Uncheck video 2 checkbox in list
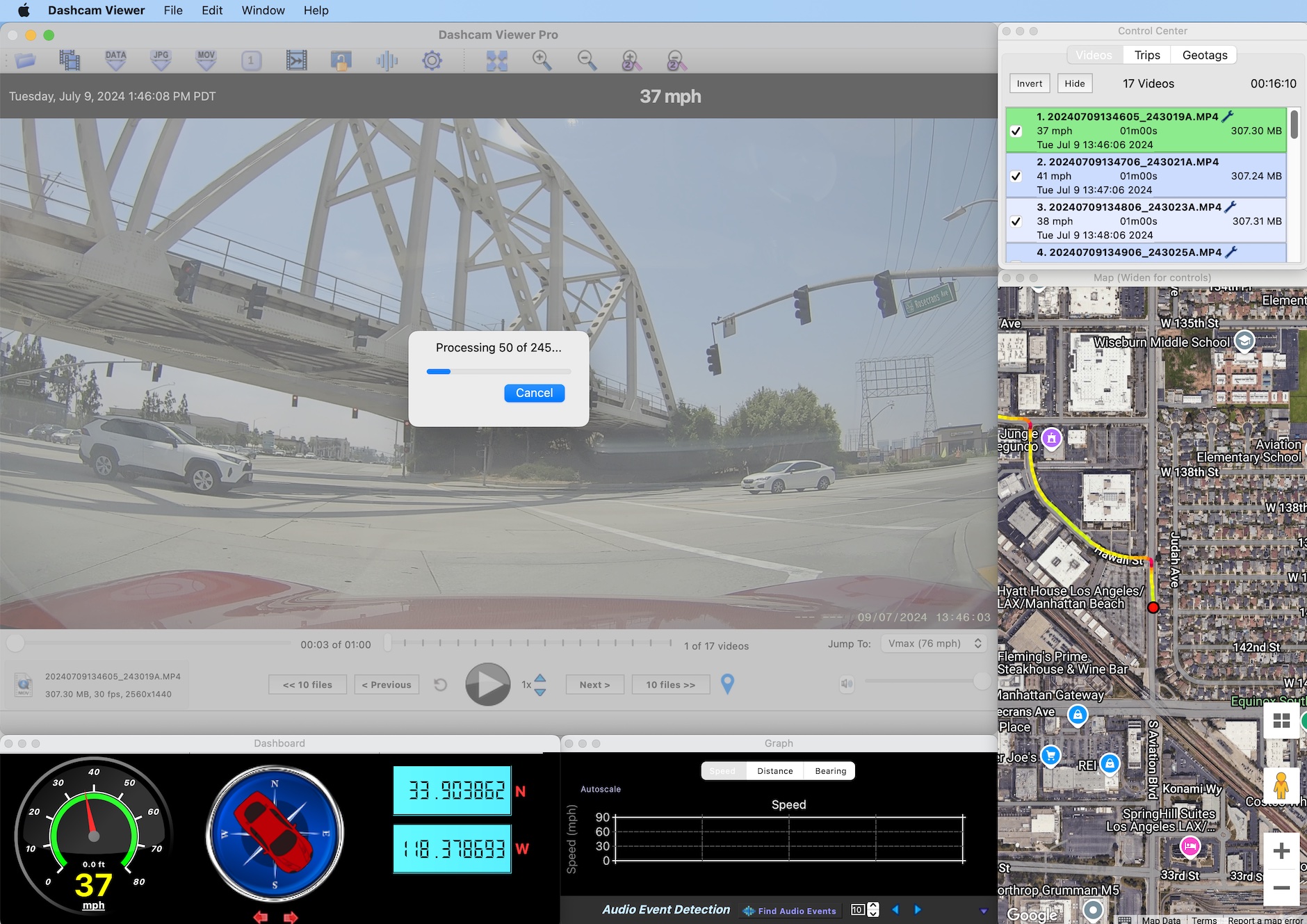The height and width of the screenshot is (924, 1307). (1016, 176)
